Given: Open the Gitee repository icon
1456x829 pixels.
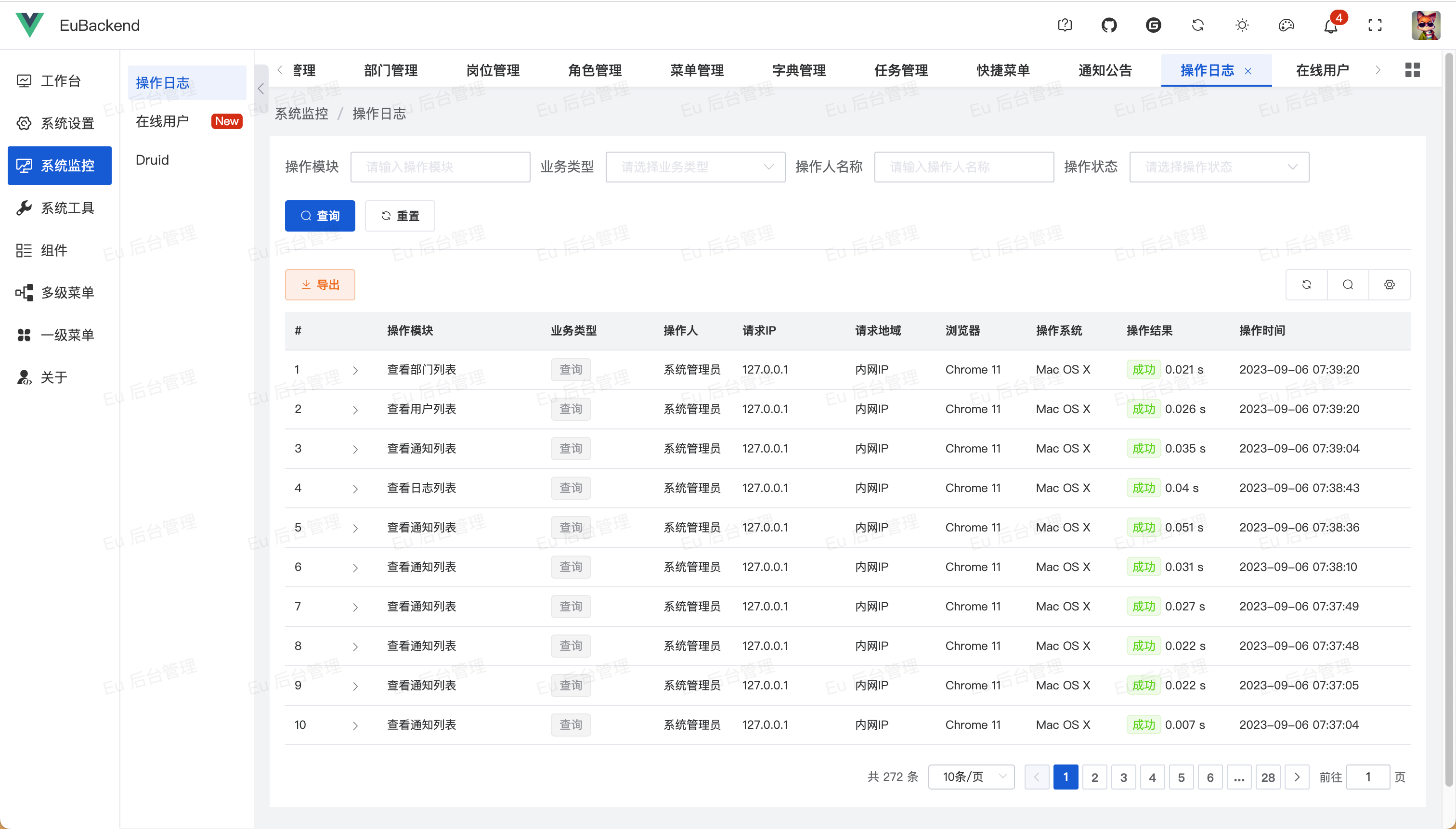Looking at the screenshot, I should pyautogui.click(x=1153, y=25).
